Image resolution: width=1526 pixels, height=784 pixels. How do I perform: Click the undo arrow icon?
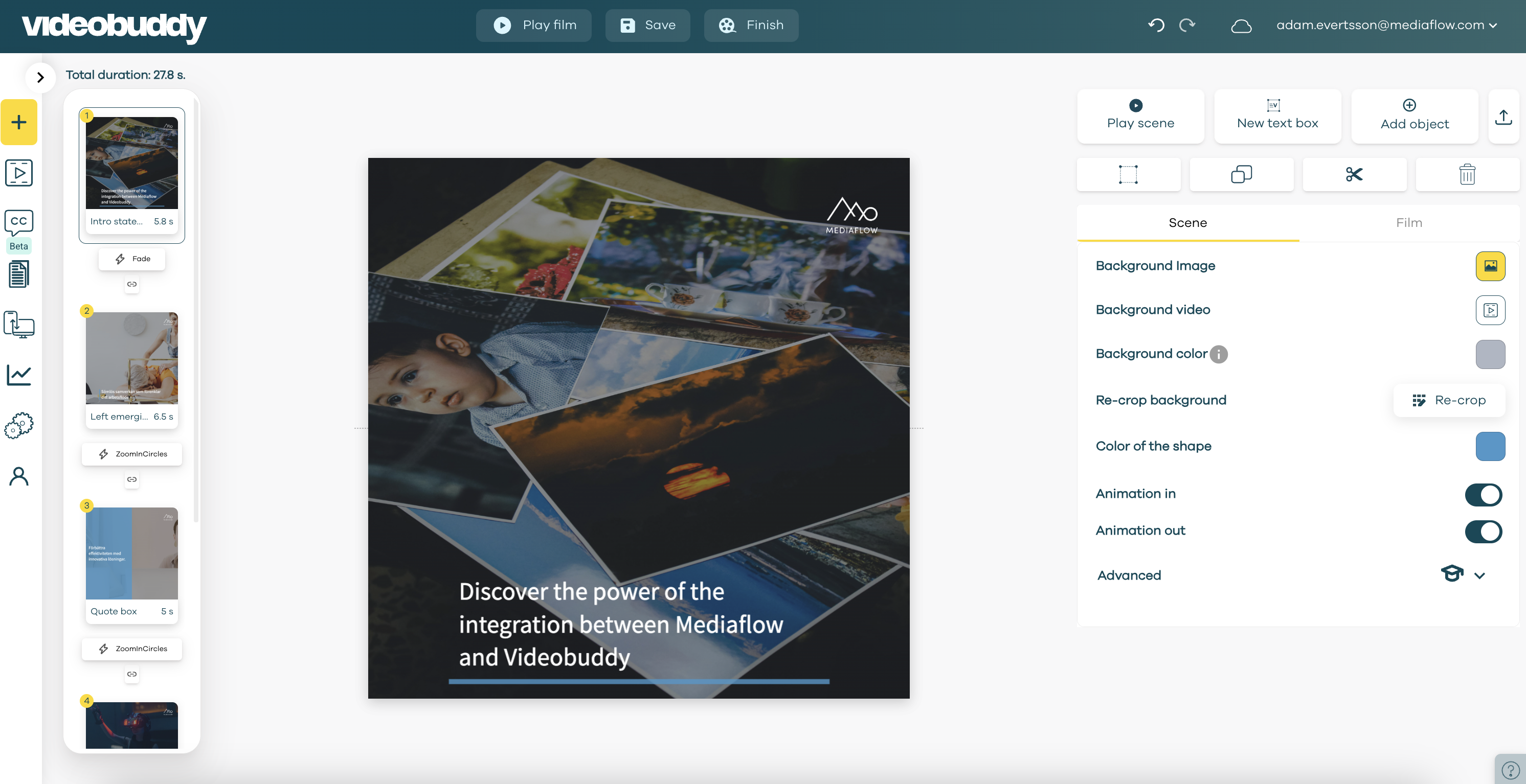pyautogui.click(x=1156, y=25)
